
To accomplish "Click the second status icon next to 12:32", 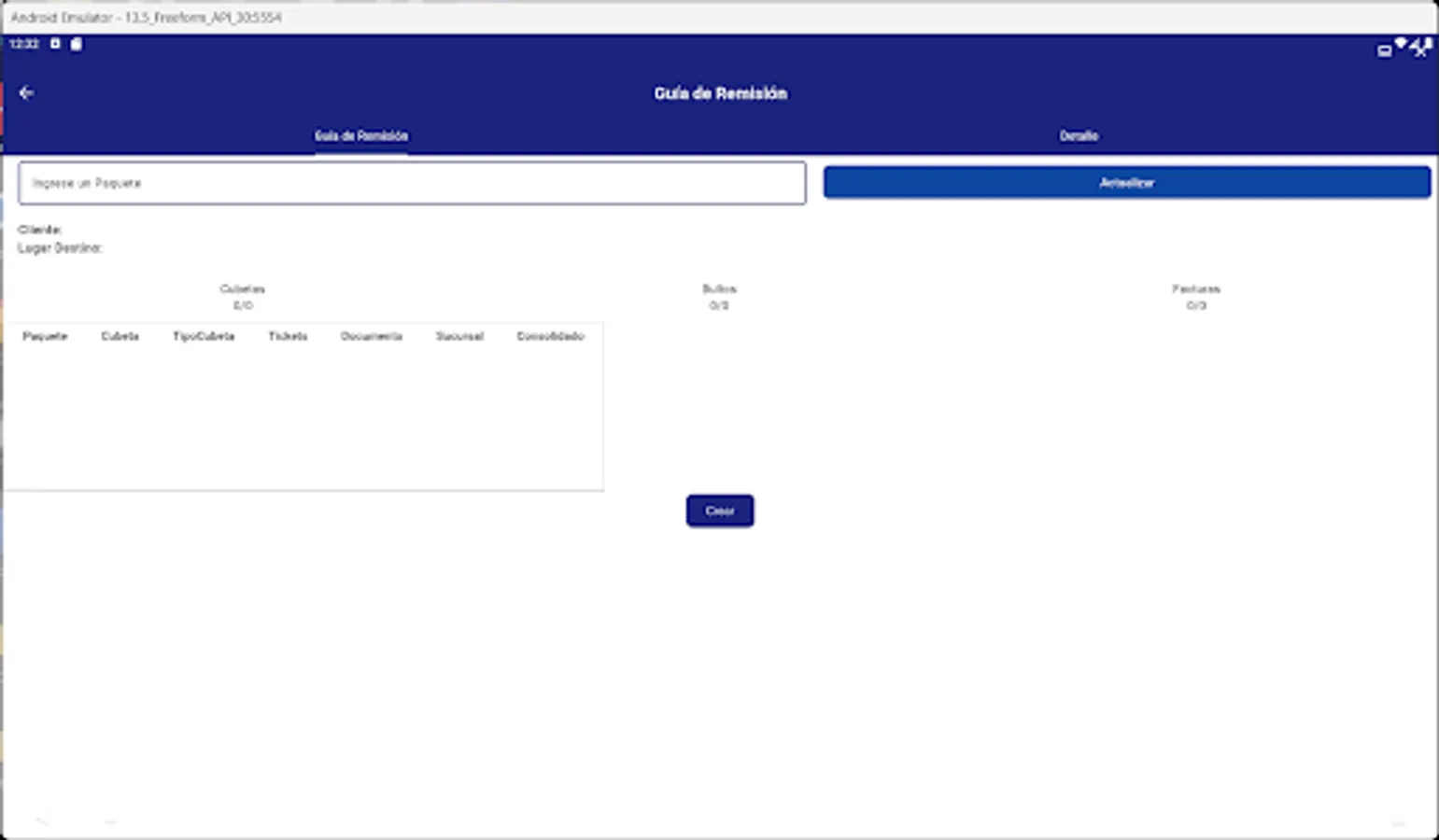I will point(75,43).
